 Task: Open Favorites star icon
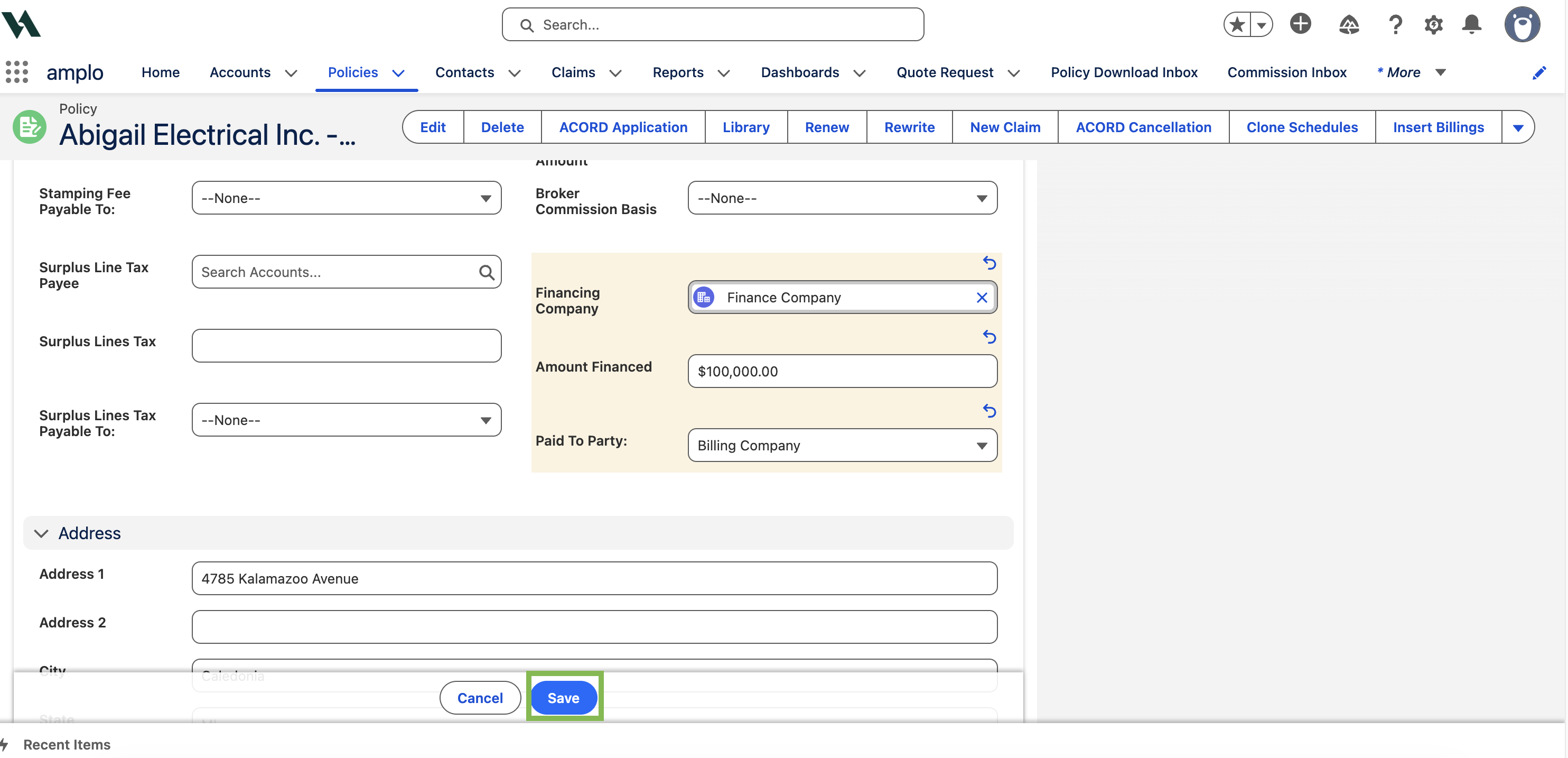[1236, 24]
